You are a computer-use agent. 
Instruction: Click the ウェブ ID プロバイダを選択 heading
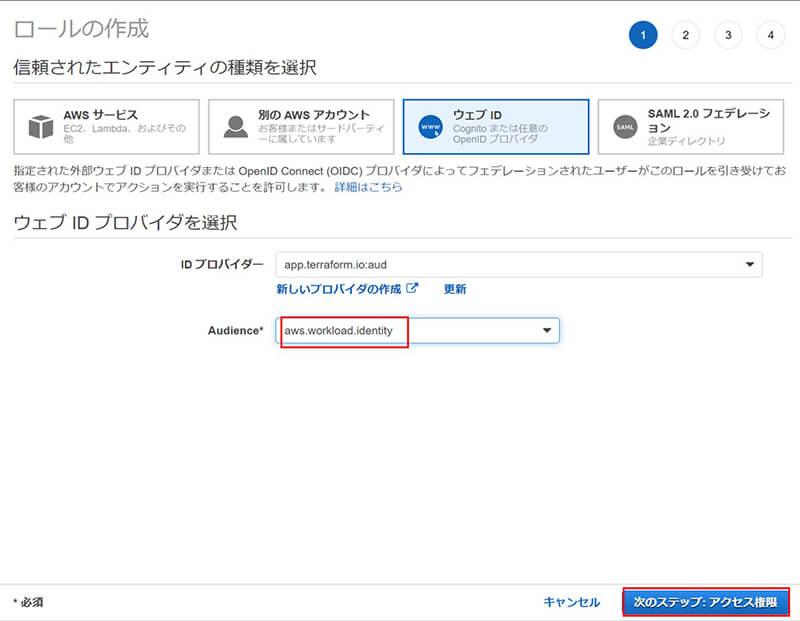(126, 222)
